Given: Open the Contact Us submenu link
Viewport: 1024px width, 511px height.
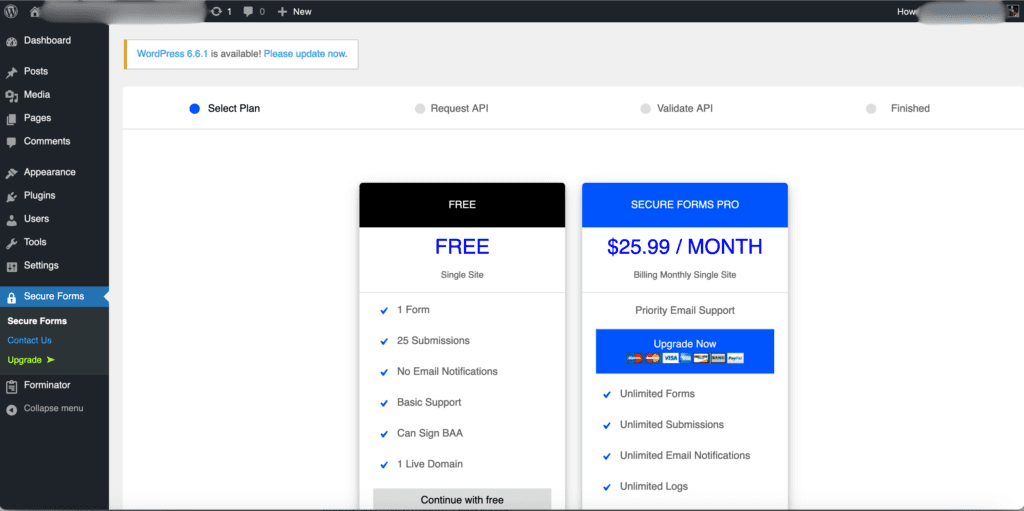Looking at the screenshot, I should (x=29, y=340).
